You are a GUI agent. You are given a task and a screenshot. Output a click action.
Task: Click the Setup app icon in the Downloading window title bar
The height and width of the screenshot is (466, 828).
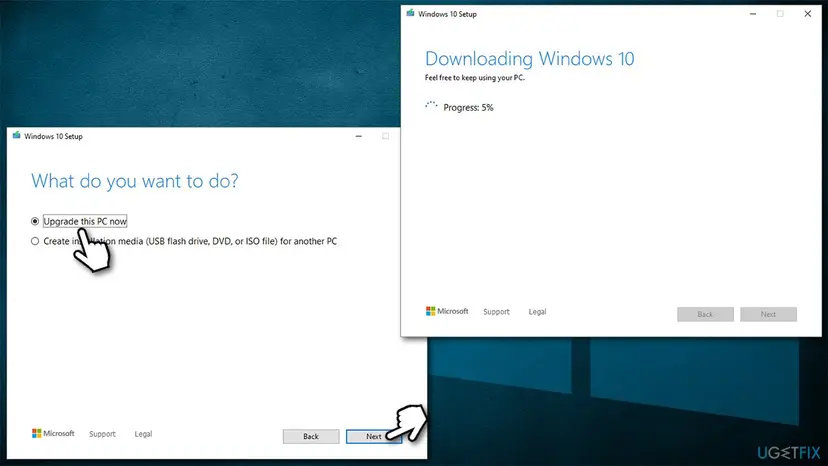click(x=410, y=14)
